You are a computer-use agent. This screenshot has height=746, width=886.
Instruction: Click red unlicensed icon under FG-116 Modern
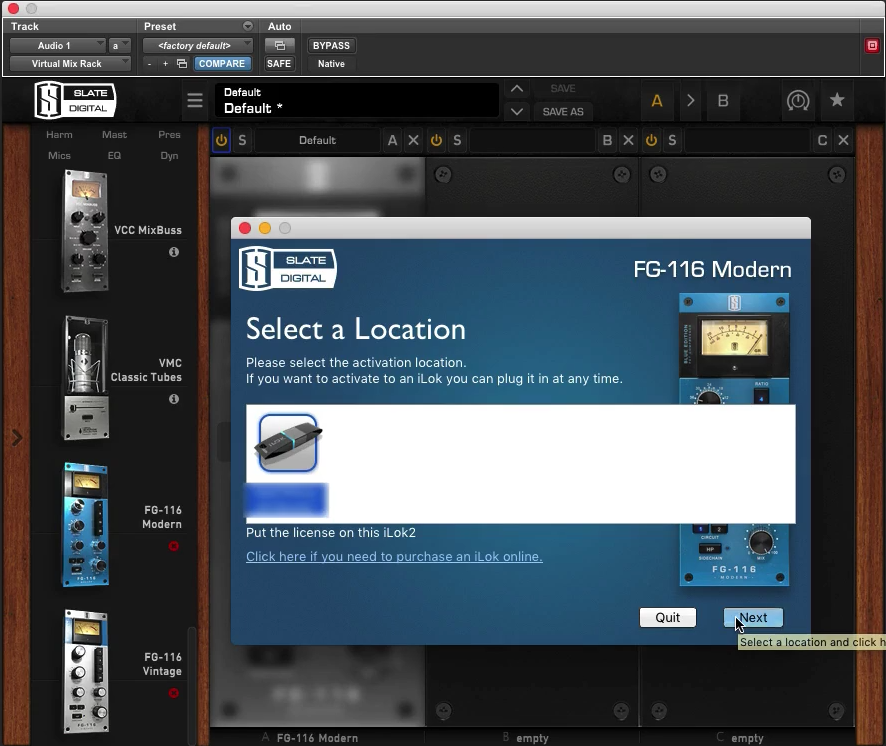(174, 546)
